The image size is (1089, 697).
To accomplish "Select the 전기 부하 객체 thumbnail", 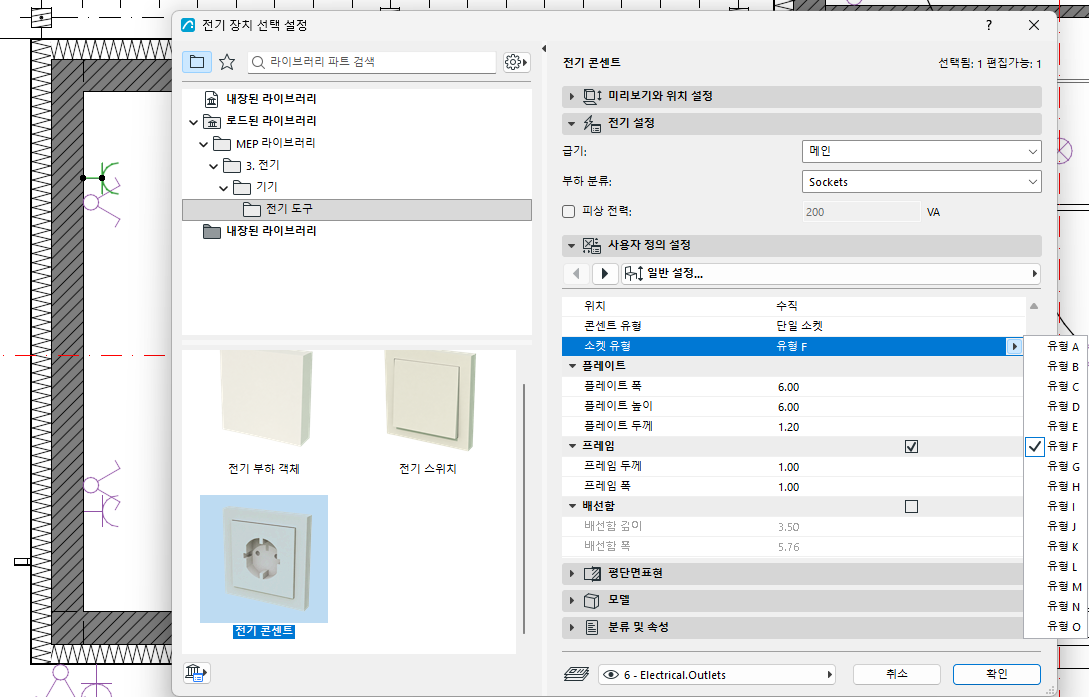I will click(x=264, y=412).
